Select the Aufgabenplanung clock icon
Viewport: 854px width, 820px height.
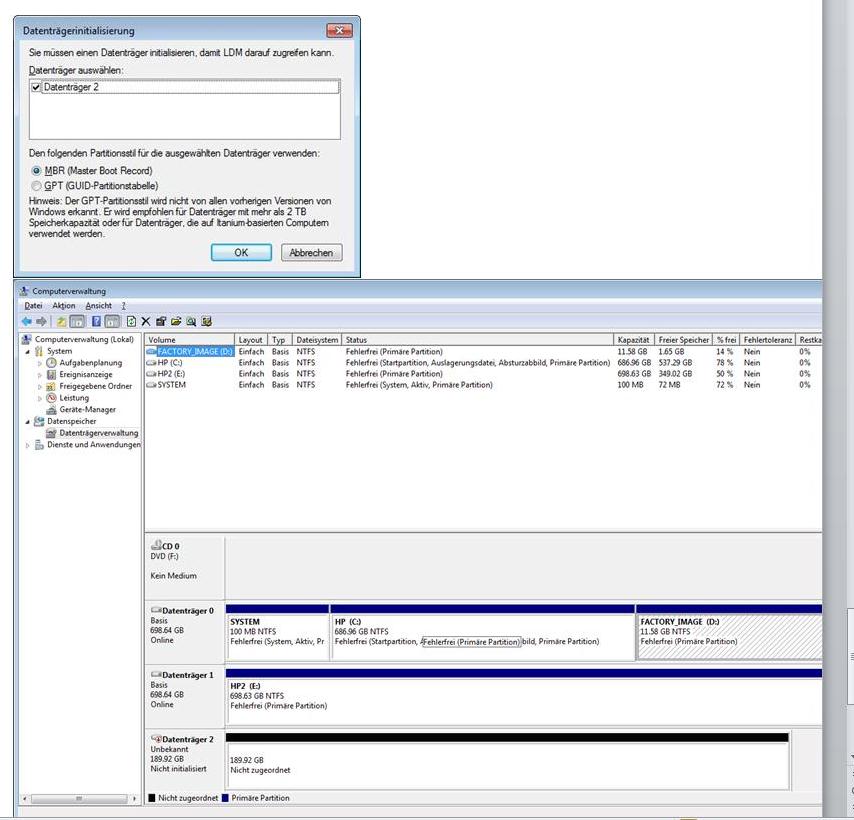coord(51,363)
